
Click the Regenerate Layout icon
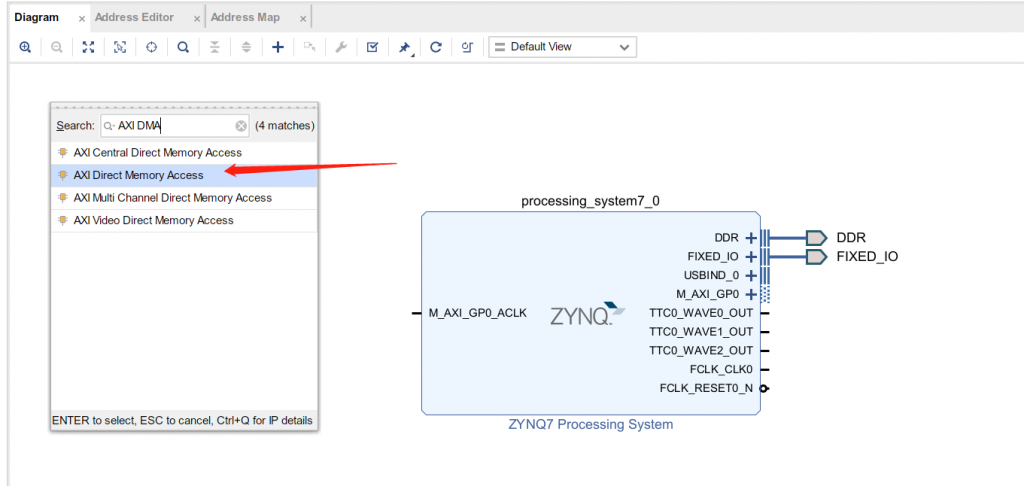pyautogui.click(x=436, y=47)
